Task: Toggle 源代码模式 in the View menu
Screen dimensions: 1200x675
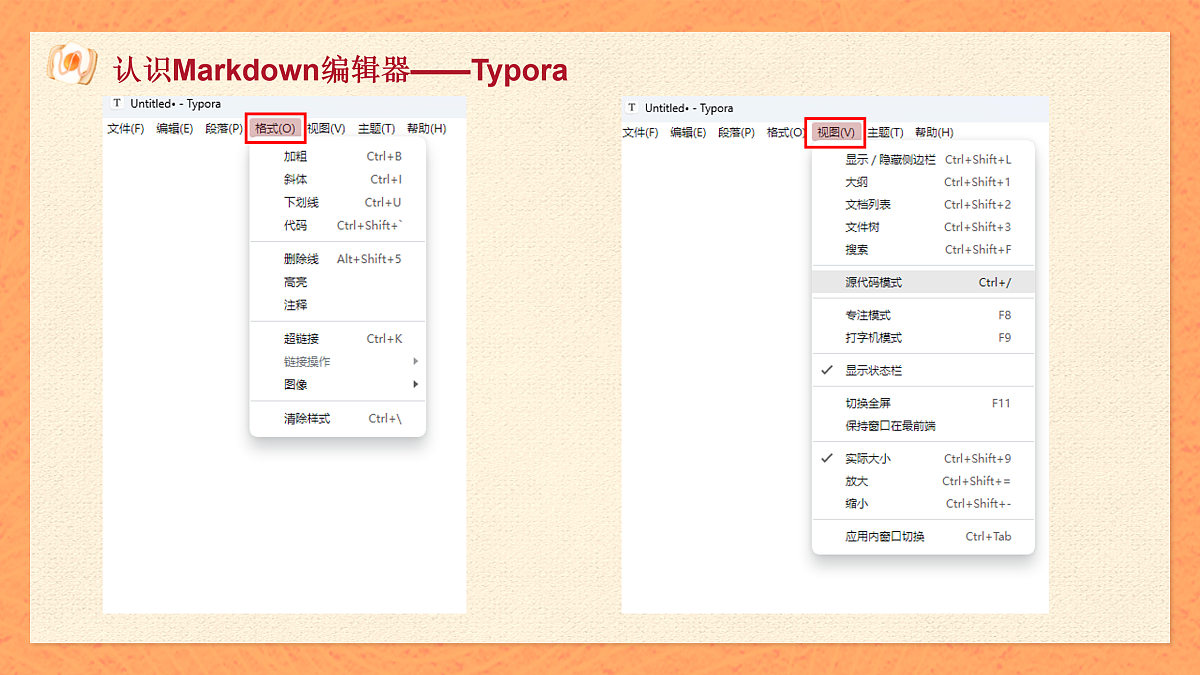Action: [x=923, y=282]
